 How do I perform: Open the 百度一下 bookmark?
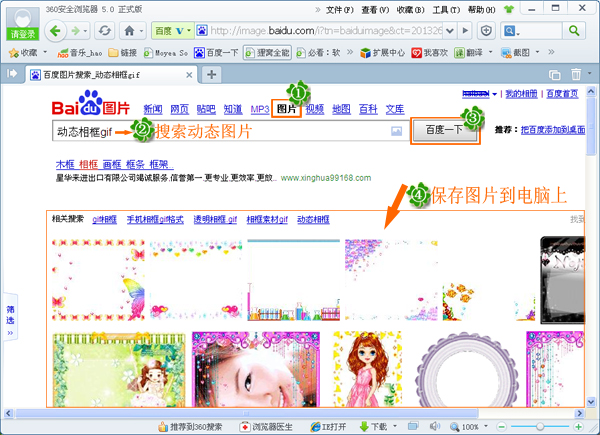216,53
